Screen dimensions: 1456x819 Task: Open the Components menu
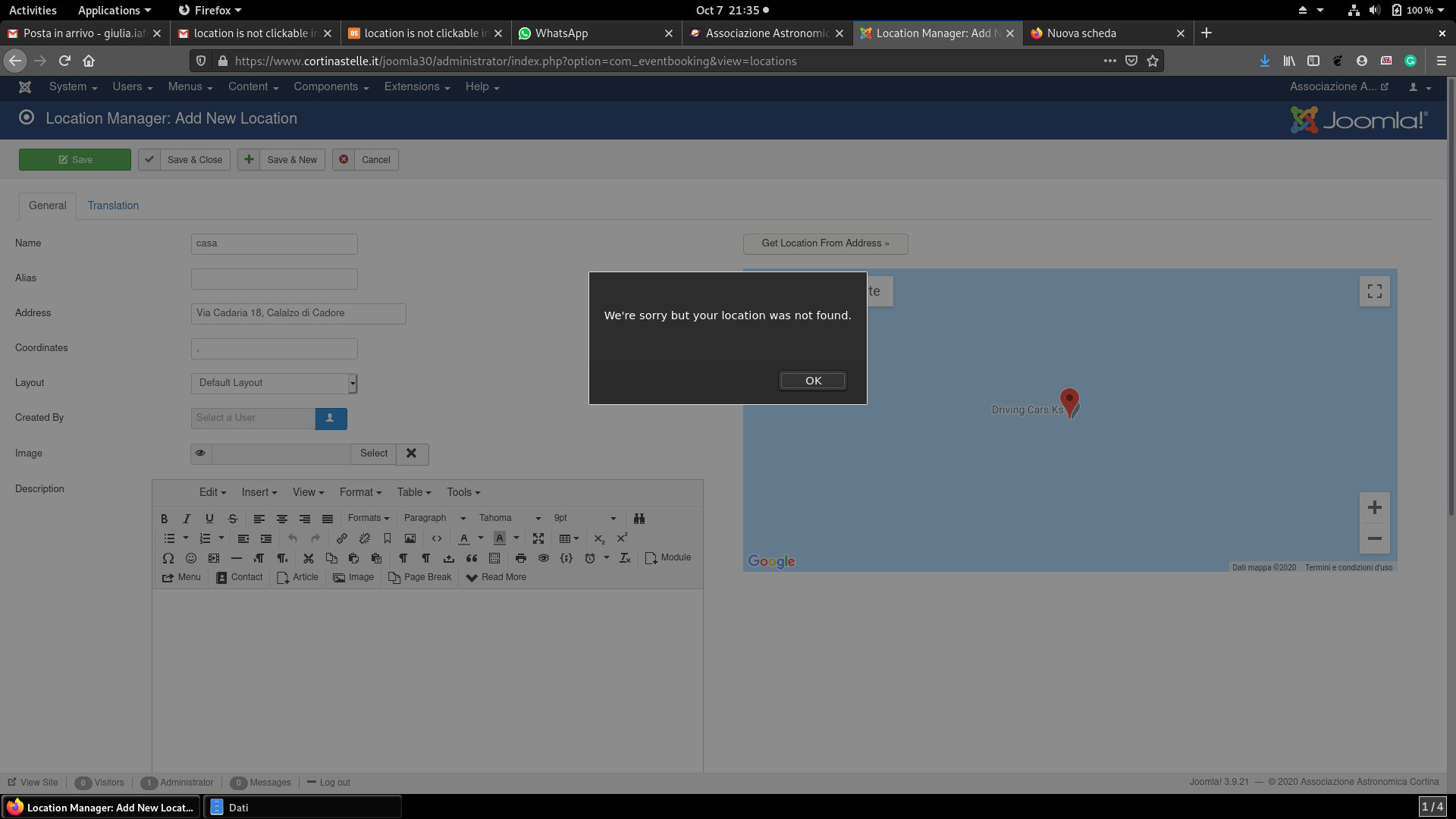click(x=331, y=86)
